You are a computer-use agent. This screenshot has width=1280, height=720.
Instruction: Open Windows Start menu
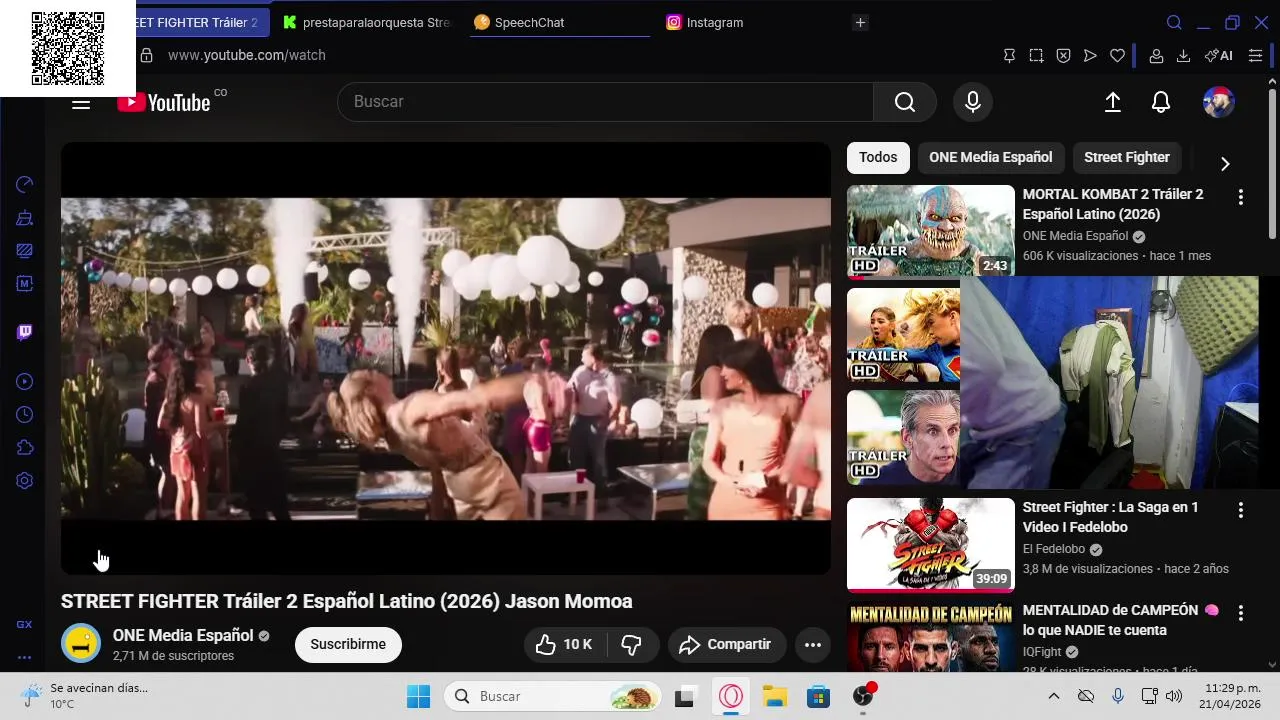[419, 697]
